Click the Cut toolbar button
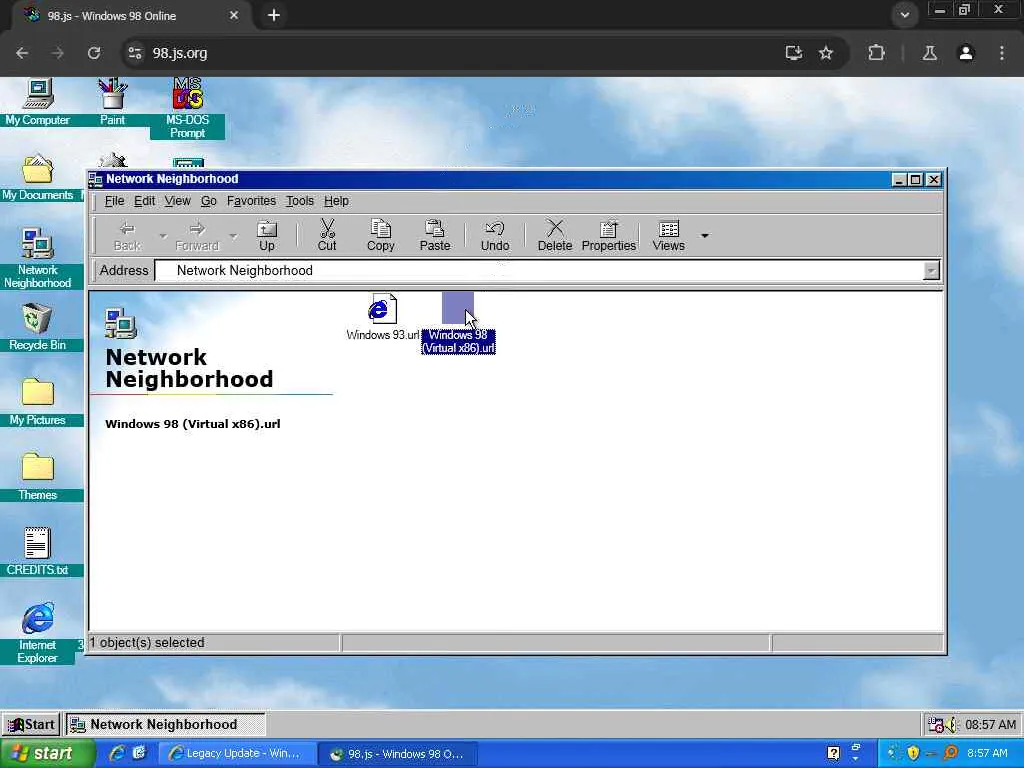Viewport: 1024px width, 768px height. 327,236
